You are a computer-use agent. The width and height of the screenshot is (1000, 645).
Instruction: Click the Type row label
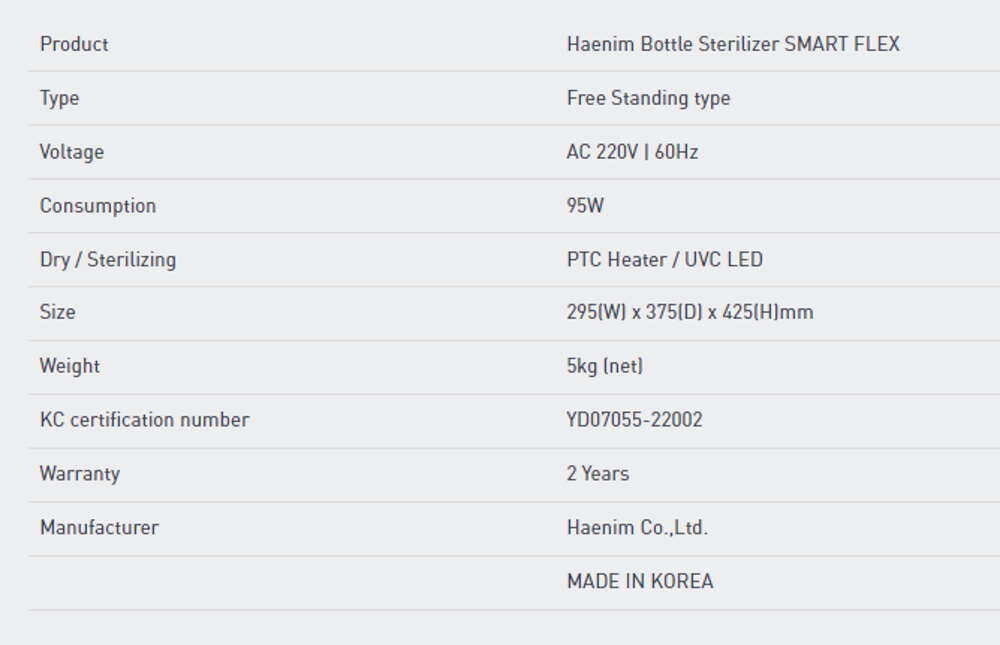tap(59, 98)
